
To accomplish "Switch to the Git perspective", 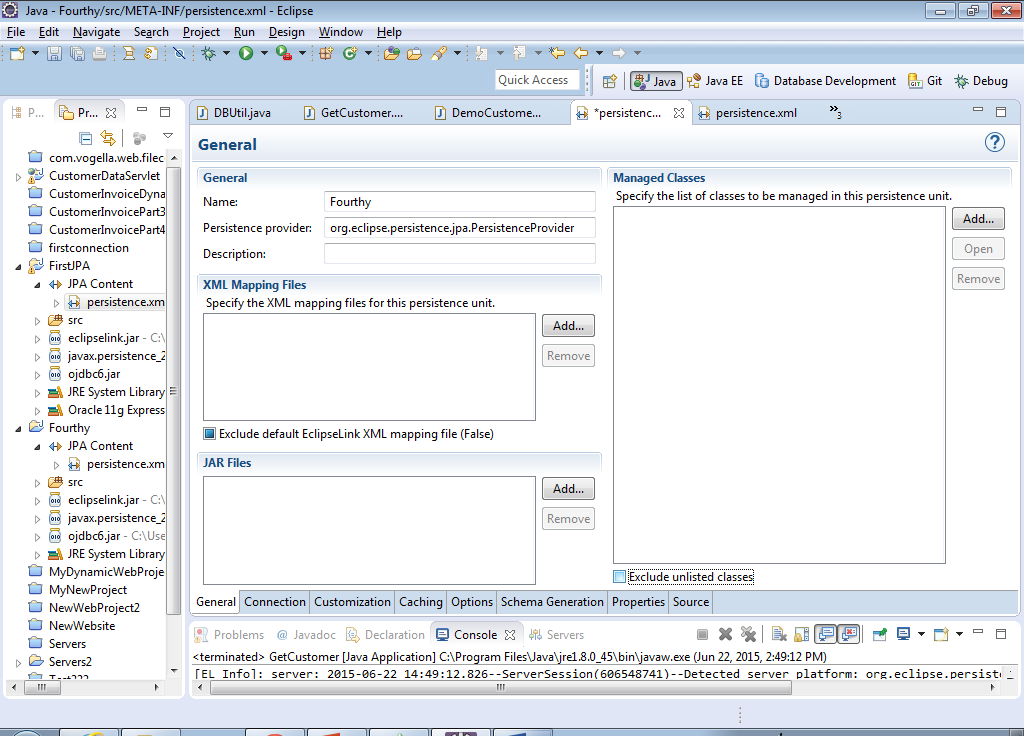I will 925,81.
